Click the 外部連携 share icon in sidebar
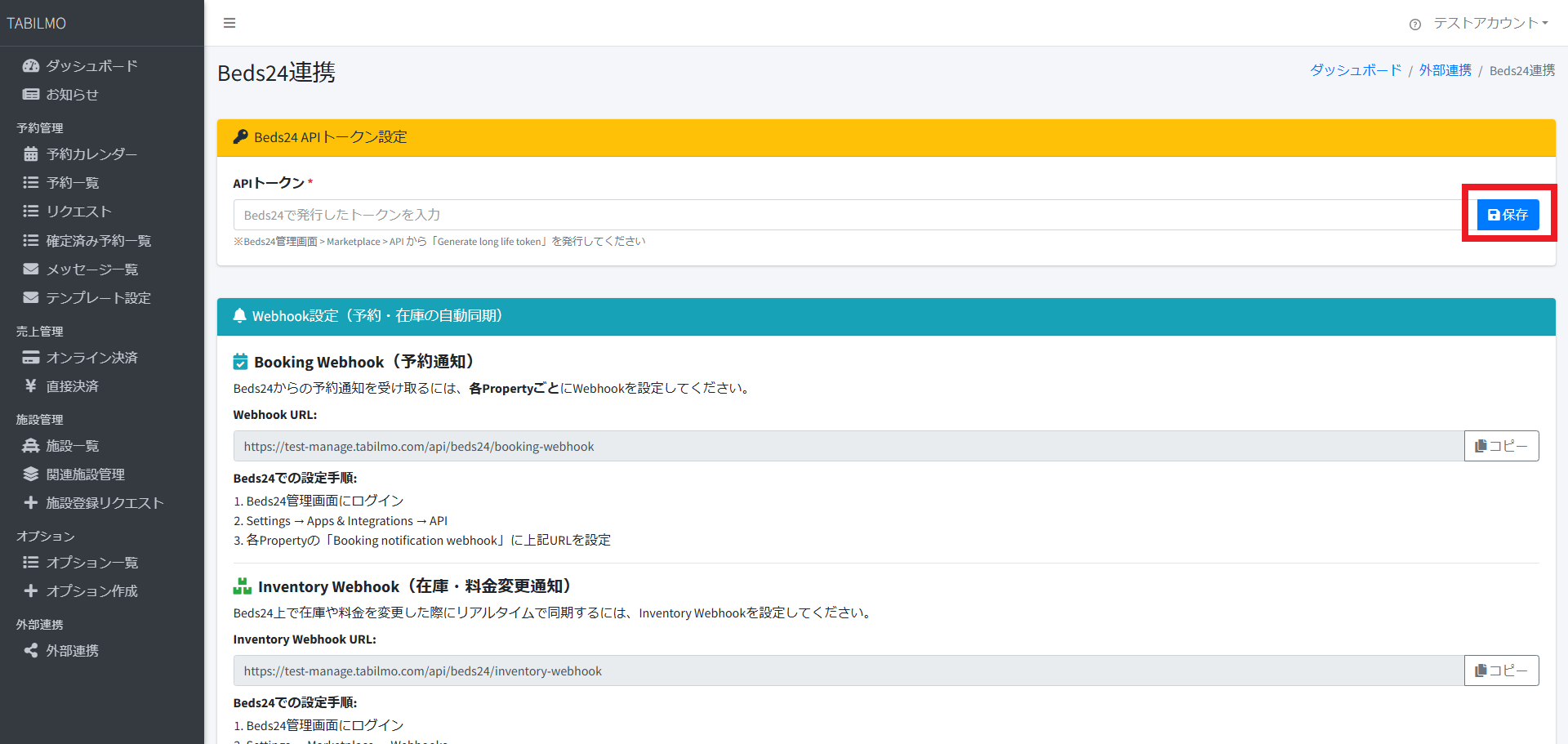 tap(31, 650)
